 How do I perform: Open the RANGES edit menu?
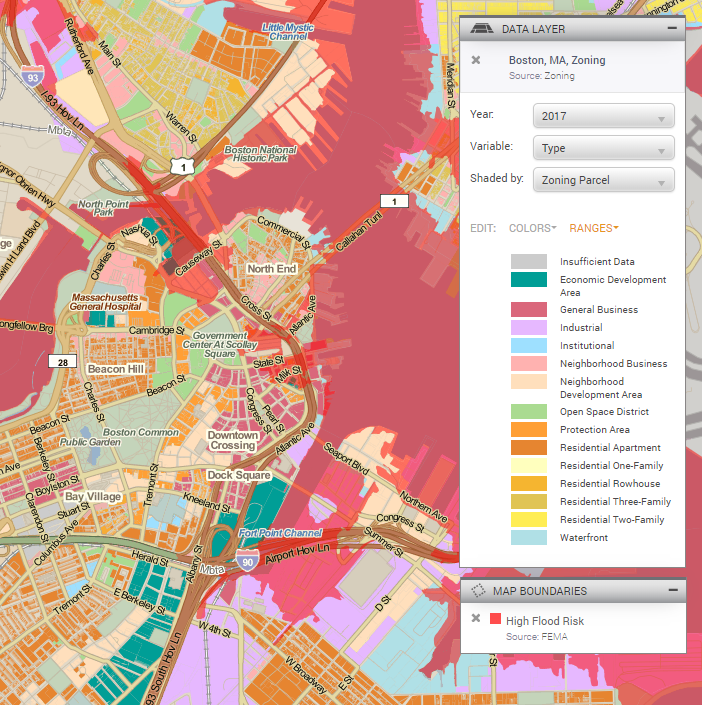pyautogui.click(x=594, y=228)
